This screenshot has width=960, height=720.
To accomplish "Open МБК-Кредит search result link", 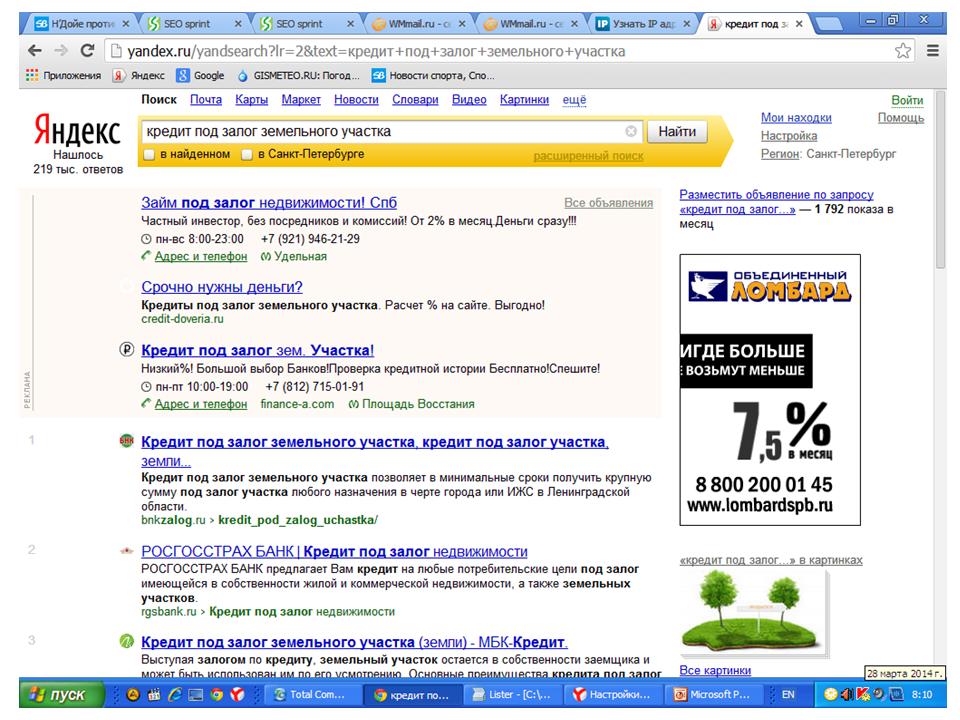I will [354, 642].
